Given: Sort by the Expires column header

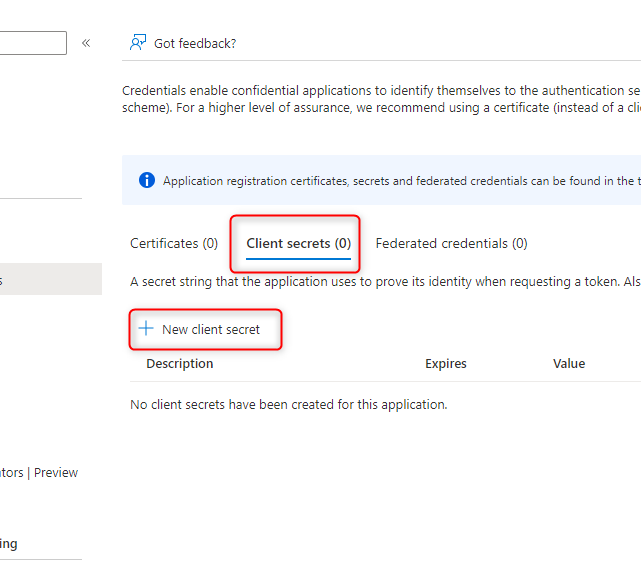Looking at the screenshot, I should click(446, 363).
